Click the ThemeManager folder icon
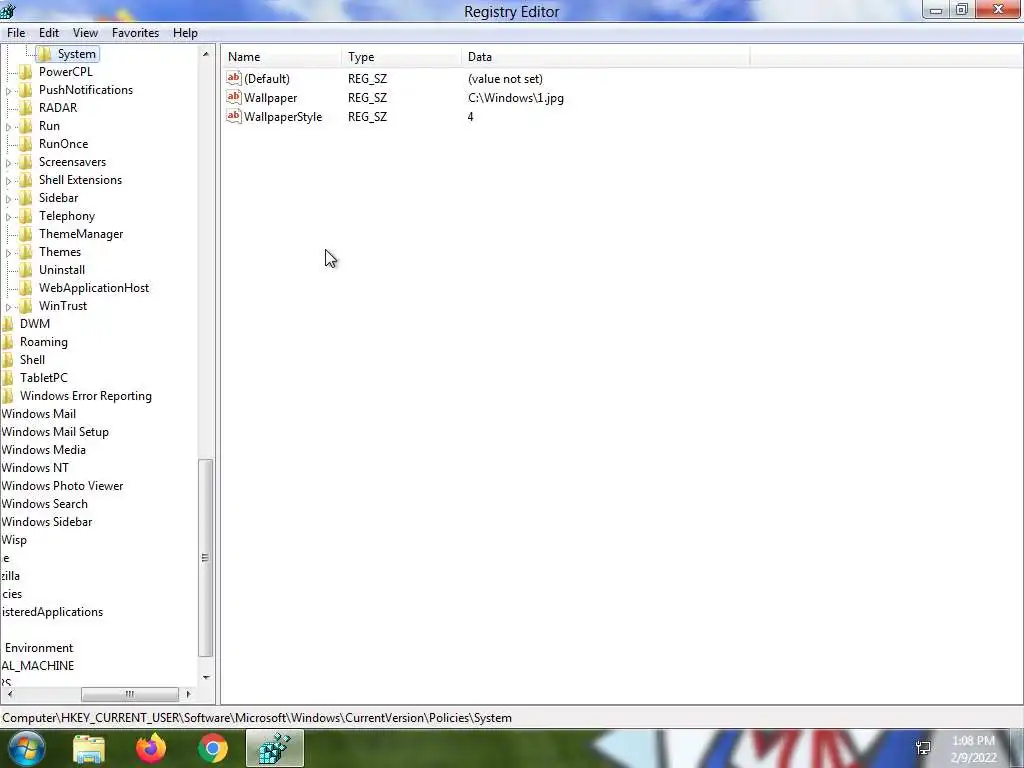This screenshot has height=768, width=1024. pyautogui.click(x=25, y=234)
